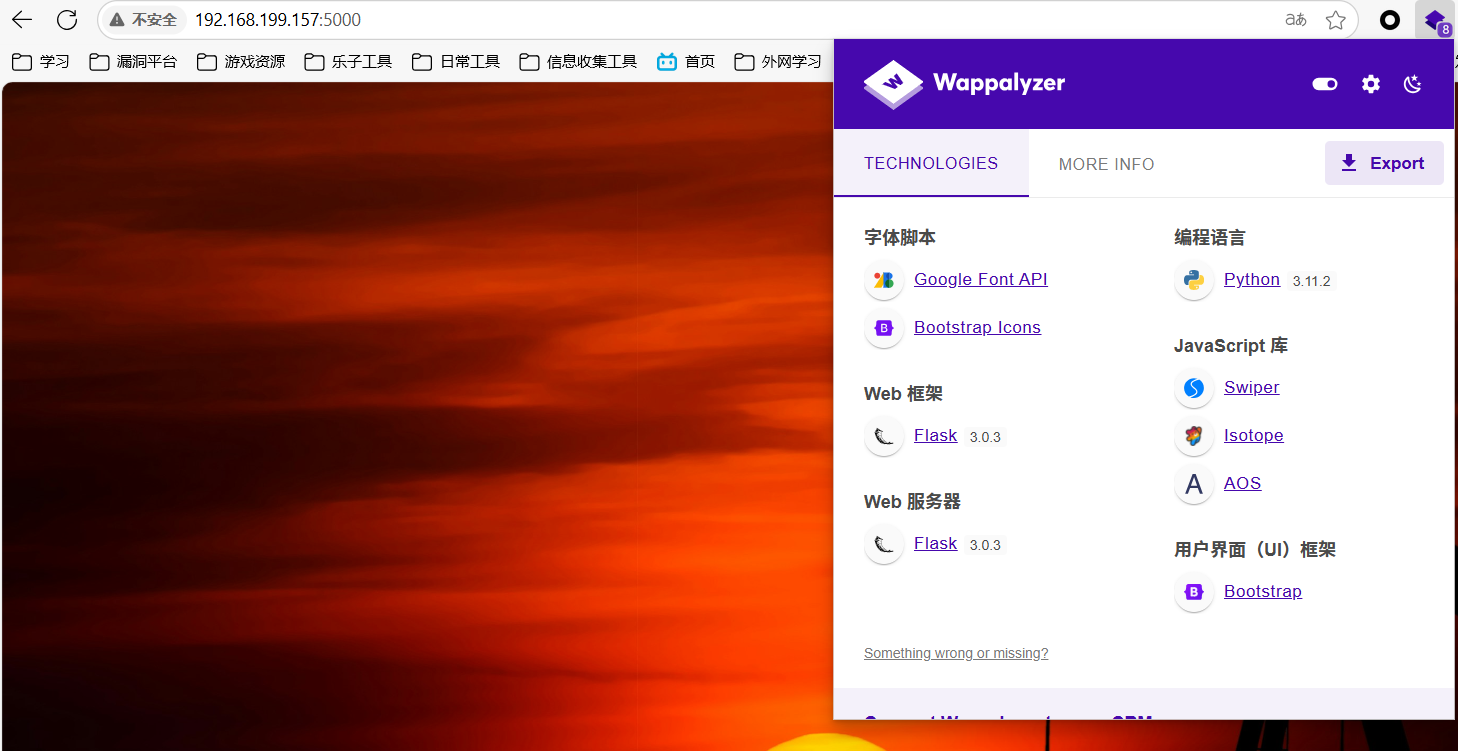Open the Swiper link
1458x751 pixels.
tap(1252, 388)
